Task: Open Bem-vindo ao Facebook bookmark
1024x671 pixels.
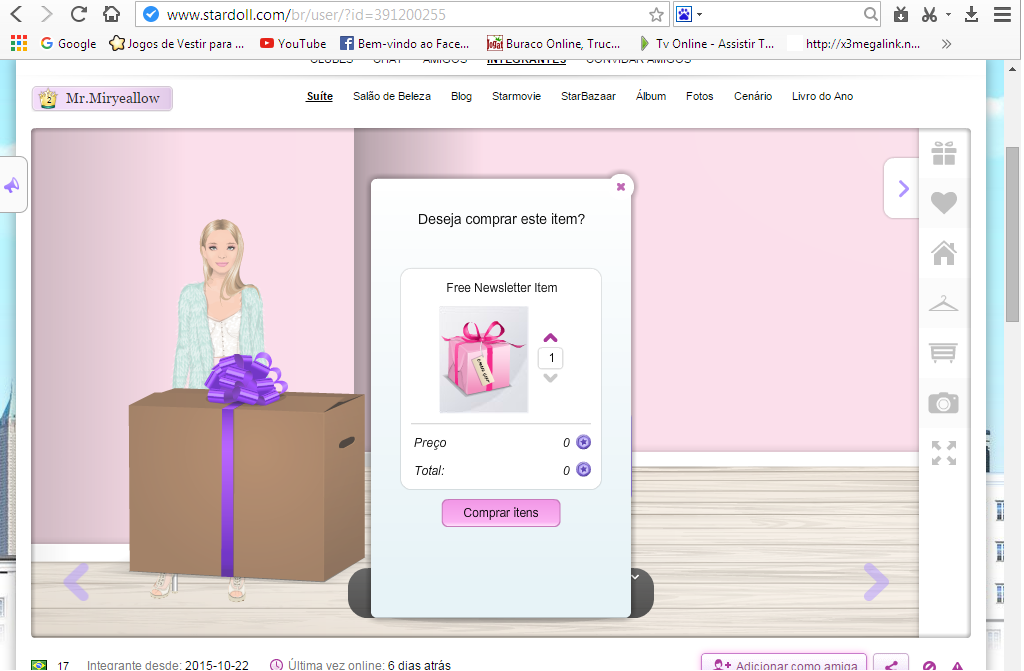Action: pyautogui.click(x=404, y=44)
